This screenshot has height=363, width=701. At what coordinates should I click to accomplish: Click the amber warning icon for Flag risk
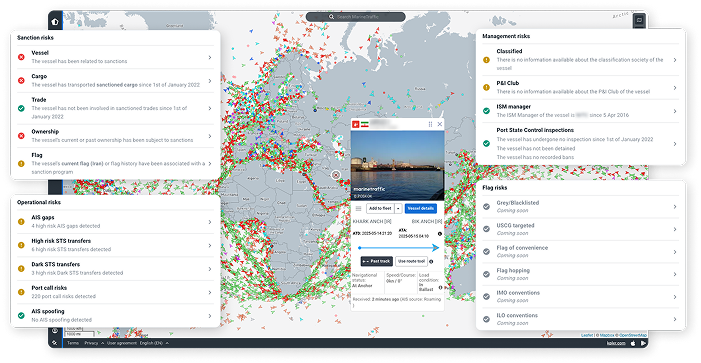click(21, 164)
